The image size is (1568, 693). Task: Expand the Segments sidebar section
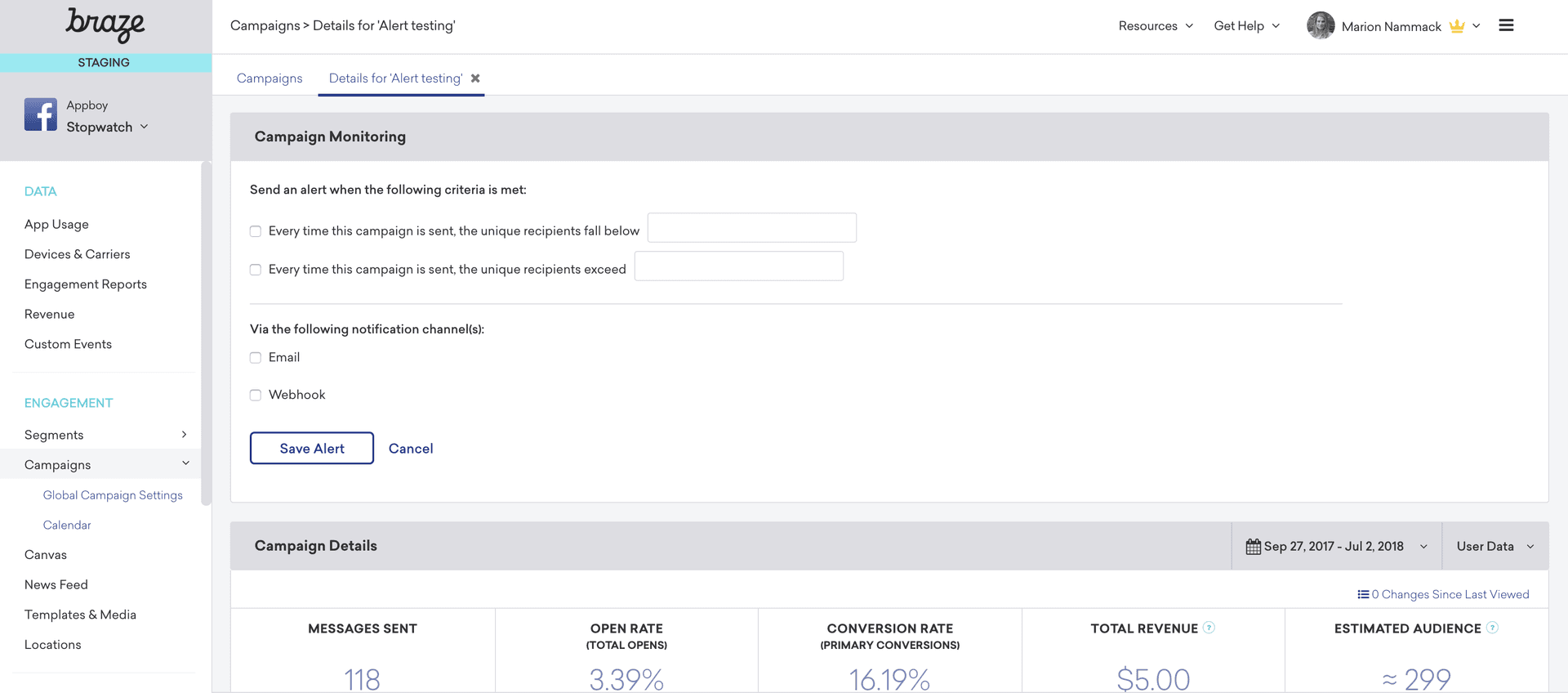point(184,435)
